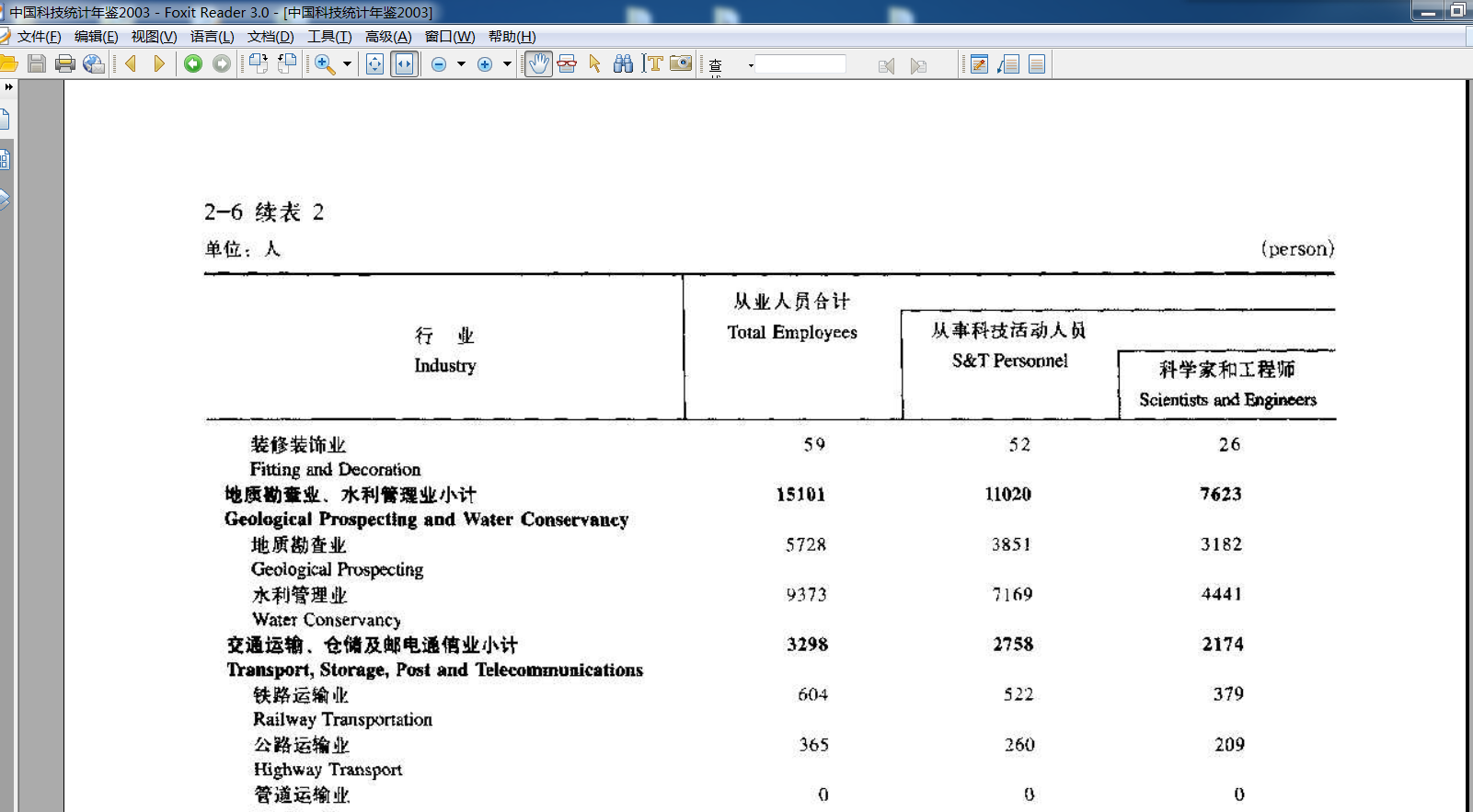Image resolution: width=1473 pixels, height=812 pixels.
Task: Expand the zoom out options dropdown
Action: pyautogui.click(x=461, y=64)
